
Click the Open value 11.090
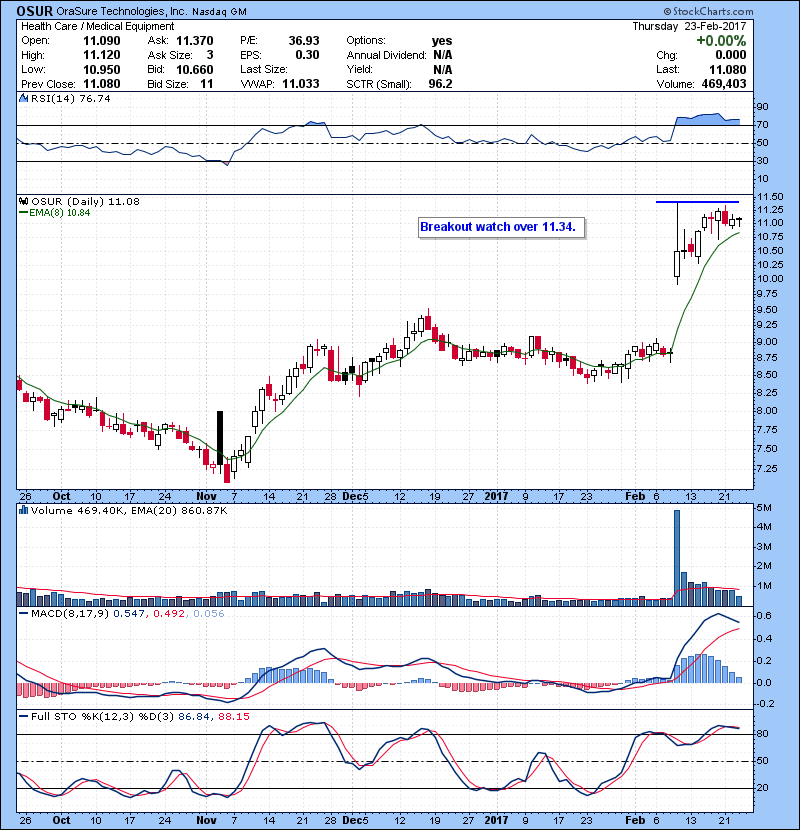coord(102,41)
